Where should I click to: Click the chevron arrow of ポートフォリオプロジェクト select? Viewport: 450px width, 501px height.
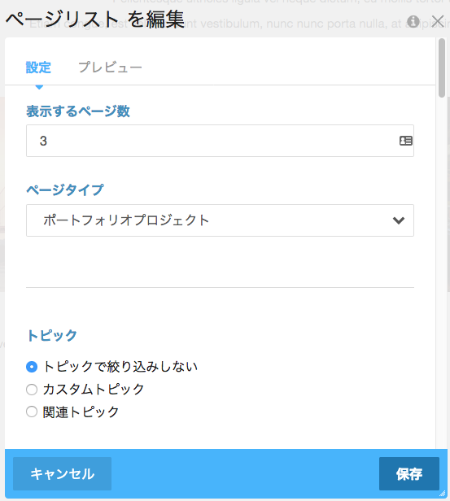point(398,220)
